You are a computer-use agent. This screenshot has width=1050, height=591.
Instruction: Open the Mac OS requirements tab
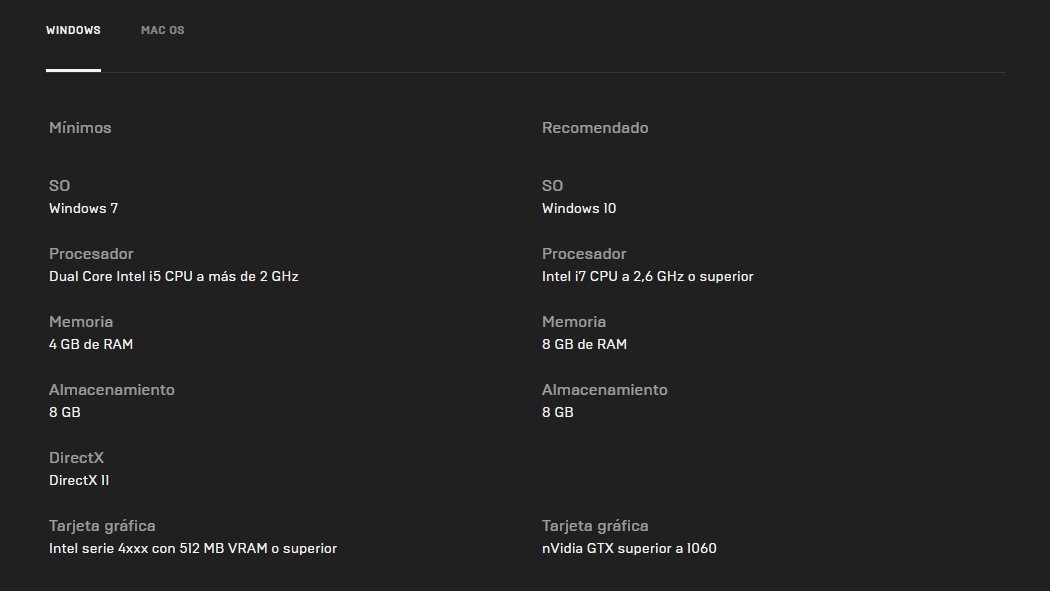(x=162, y=31)
